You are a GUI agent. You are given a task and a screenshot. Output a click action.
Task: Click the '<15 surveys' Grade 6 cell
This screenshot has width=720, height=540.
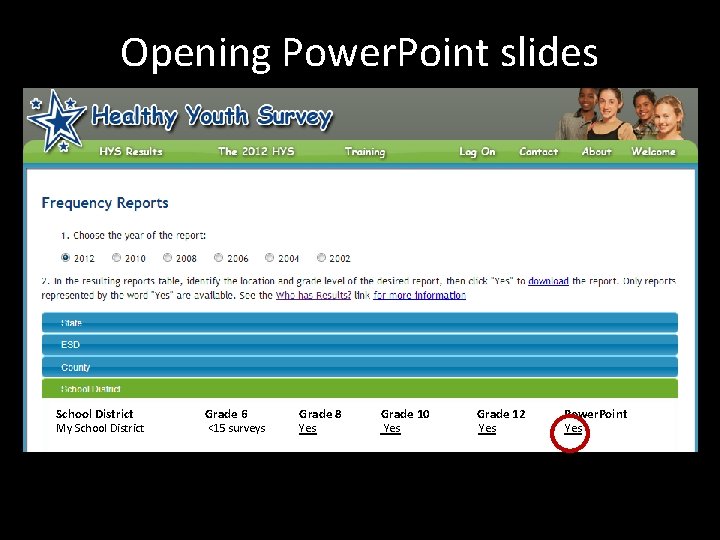point(236,428)
